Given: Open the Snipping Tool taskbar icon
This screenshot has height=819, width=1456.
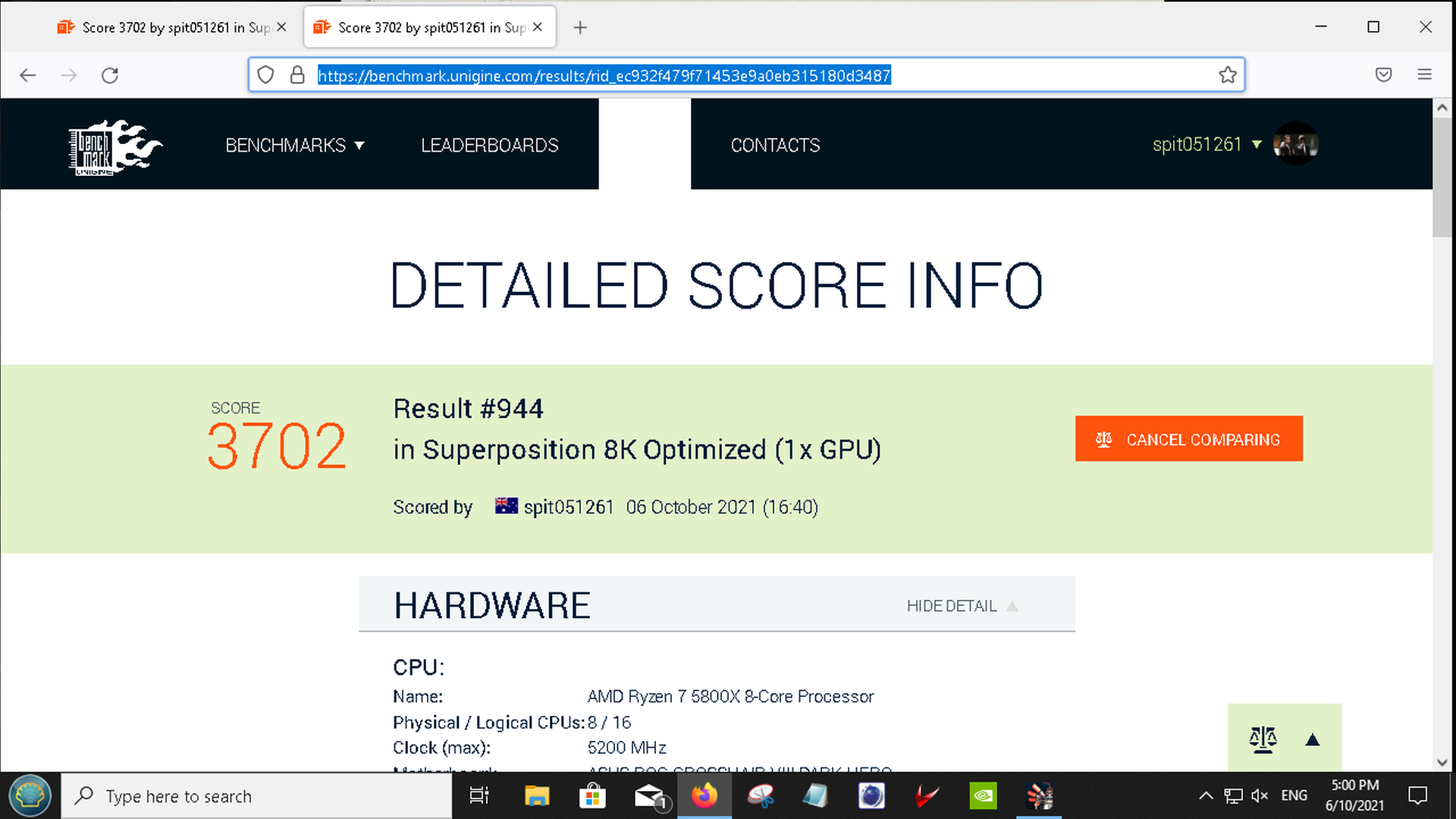Looking at the screenshot, I should (761, 796).
